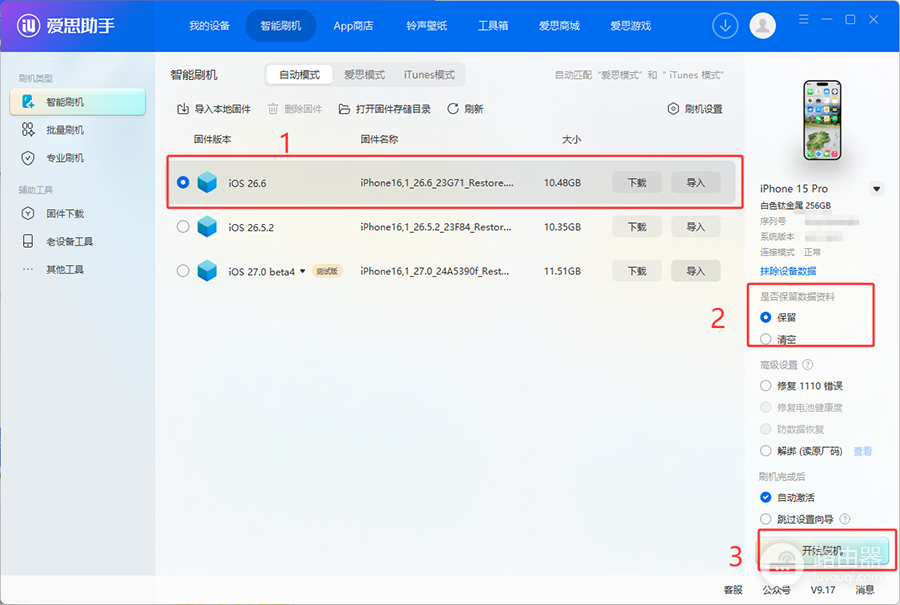
Task: Click the iPhone device thumbnail image
Action: pyautogui.click(x=821, y=120)
